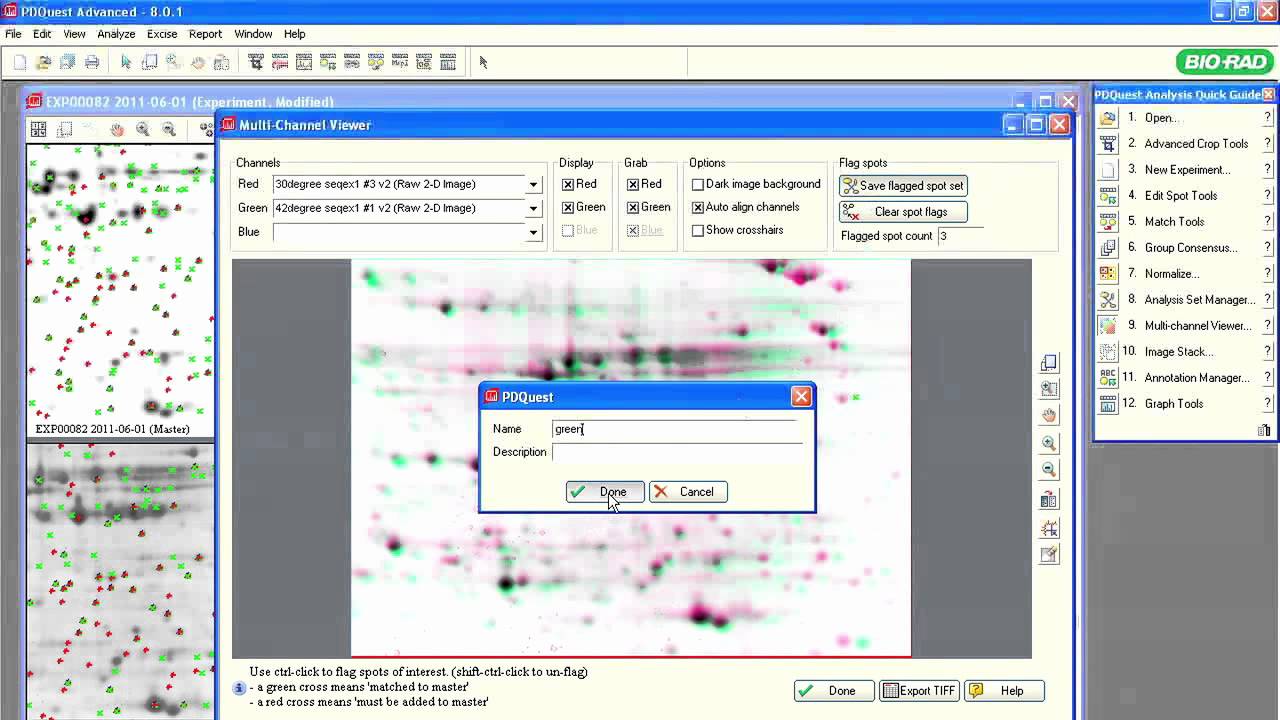The height and width of the screenshot is (720, 1280).
Task: Click the stacked windows icon beside viewer image
Action: pos(1049,363)
